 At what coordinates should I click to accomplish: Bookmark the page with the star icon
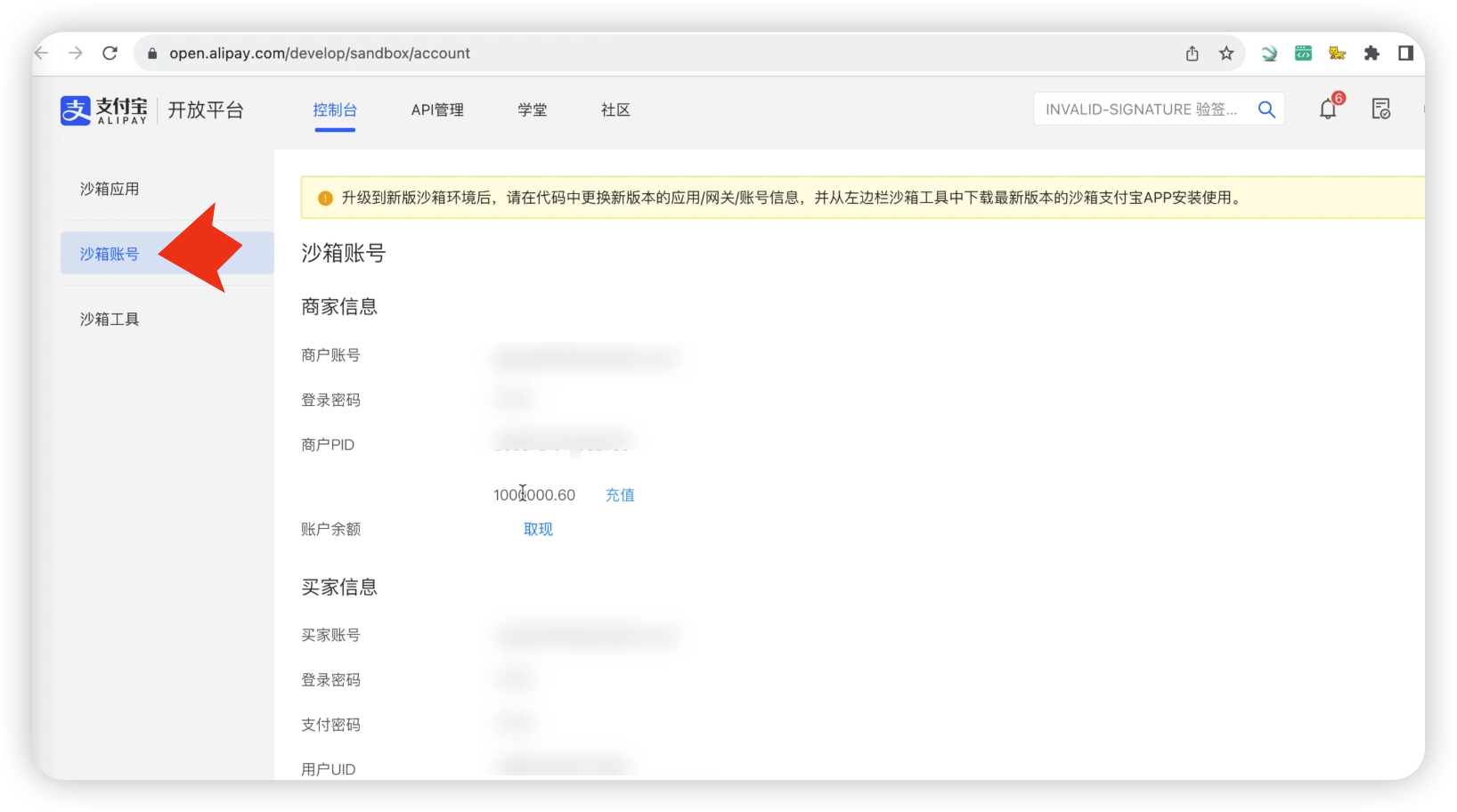click(x=1226, y=53)
